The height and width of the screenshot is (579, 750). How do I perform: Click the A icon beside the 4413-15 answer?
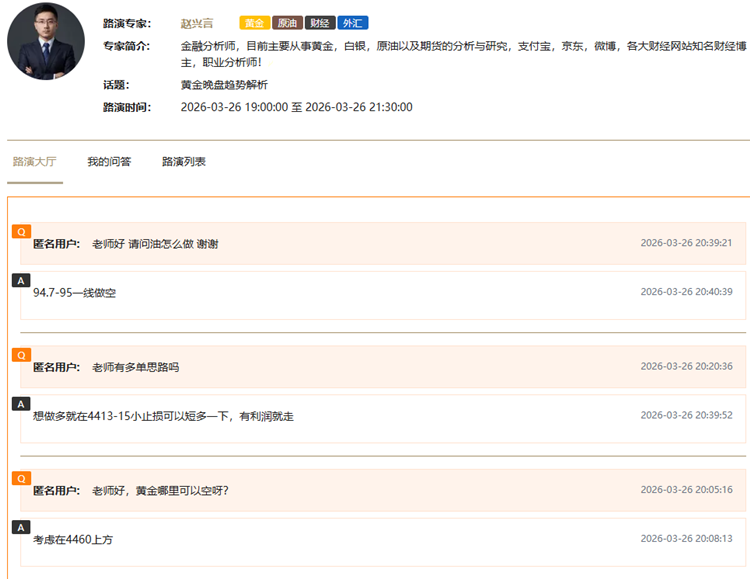click(x=21, y=404)
